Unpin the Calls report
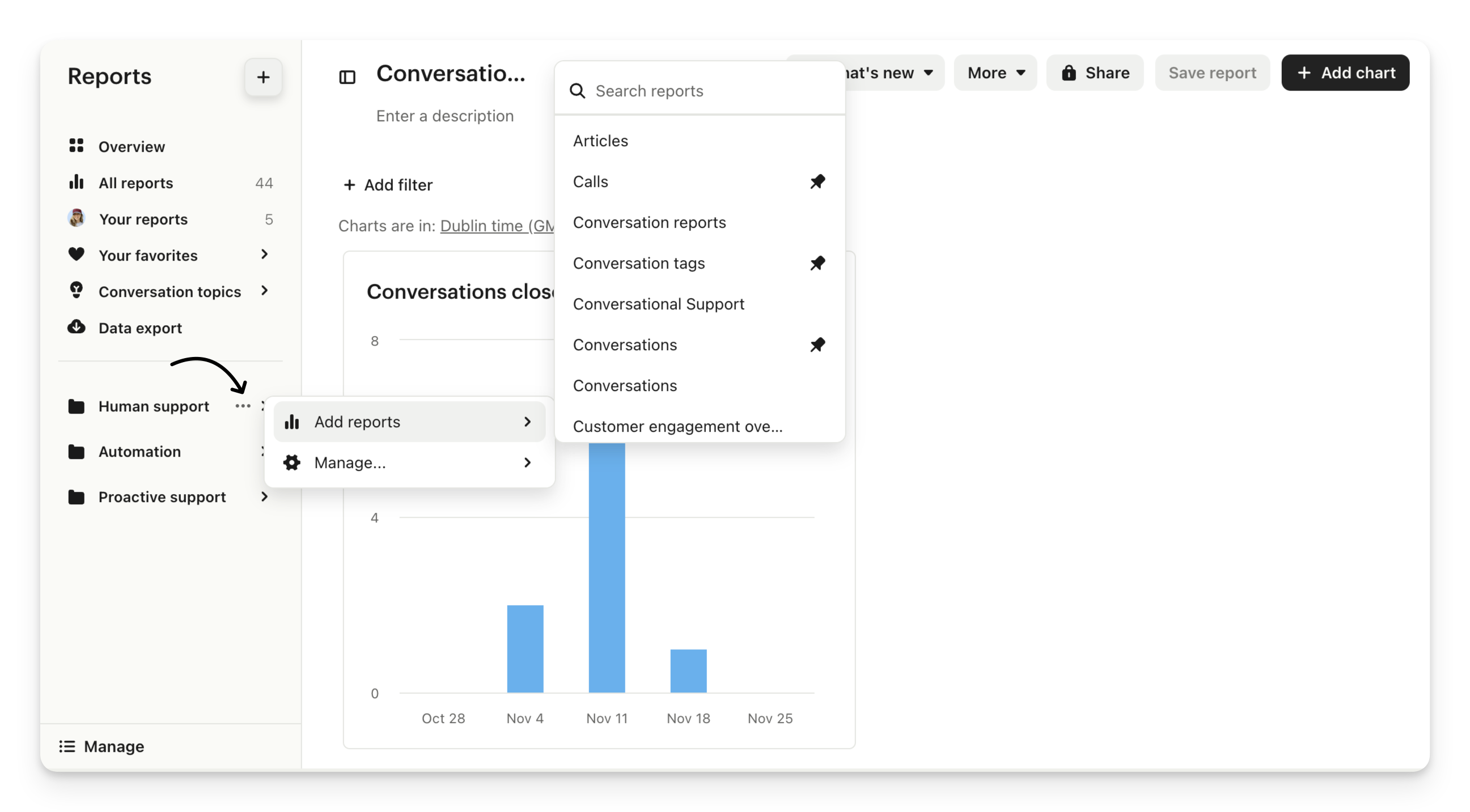Screen dimensions: 1470x812 [817, 181]
